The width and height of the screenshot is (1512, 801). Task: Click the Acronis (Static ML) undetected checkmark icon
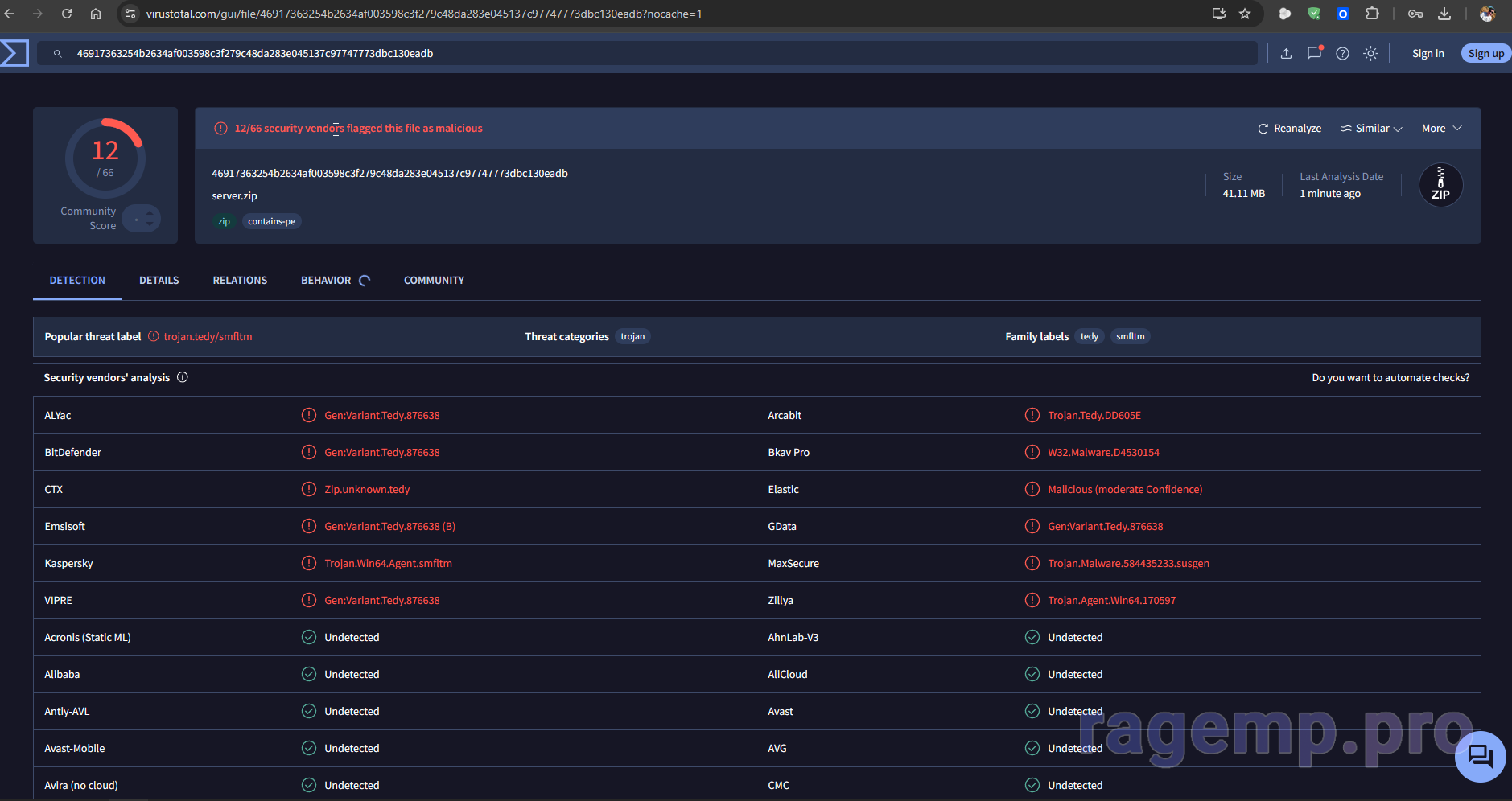309,637
